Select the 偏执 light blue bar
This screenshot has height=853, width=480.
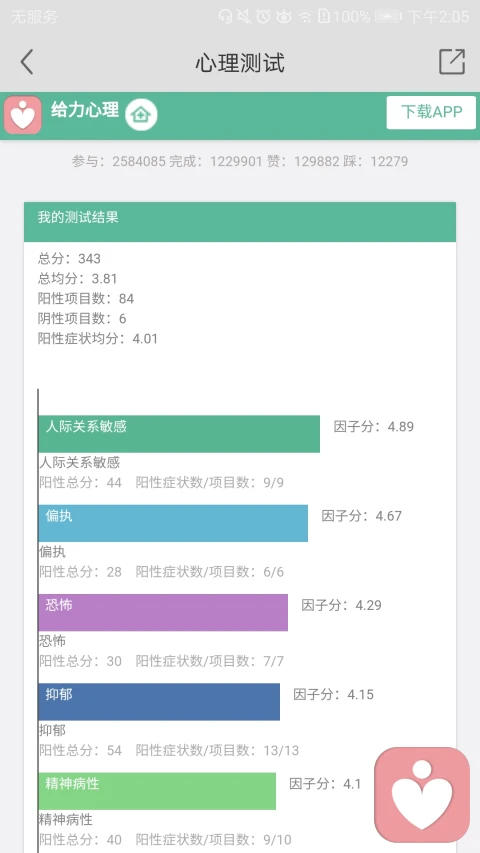point(173,523)
